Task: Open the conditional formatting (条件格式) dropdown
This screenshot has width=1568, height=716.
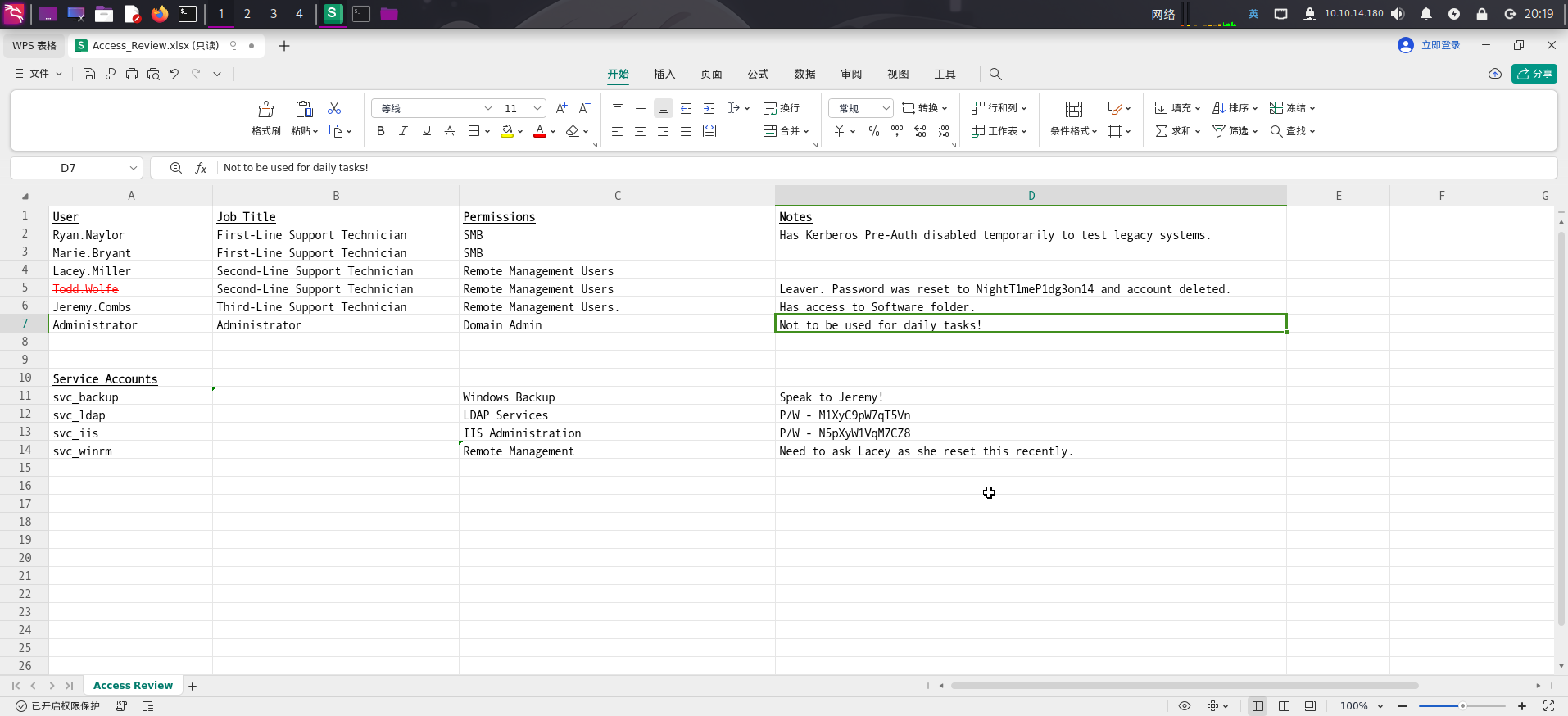Action: coord(1074,131)
